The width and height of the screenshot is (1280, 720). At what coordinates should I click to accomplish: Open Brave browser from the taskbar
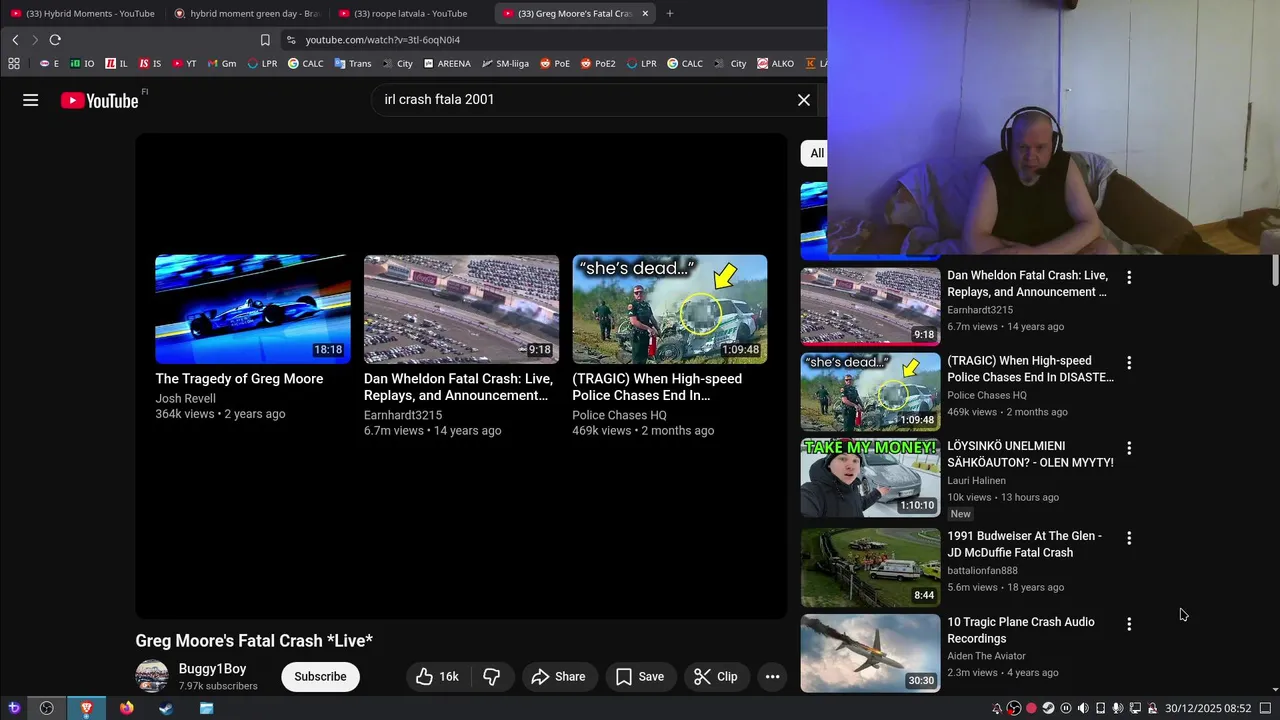pos(86,708)
